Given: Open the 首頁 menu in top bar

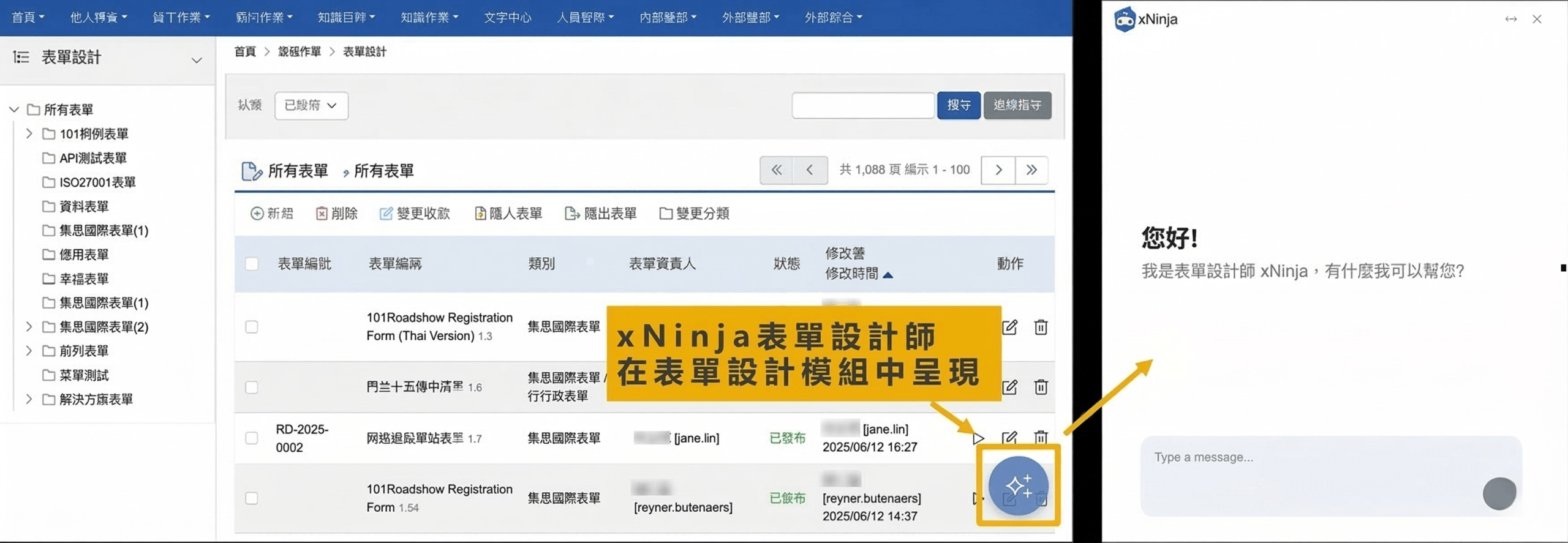Looking at the screenshot, I should pyautogui.click(x=28, y=18).
